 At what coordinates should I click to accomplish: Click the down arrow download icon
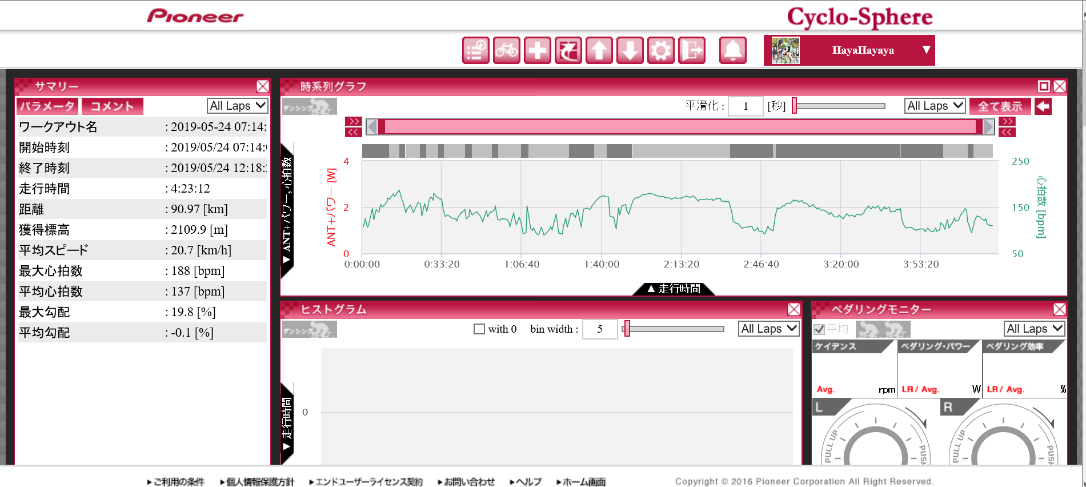point(629,50)
